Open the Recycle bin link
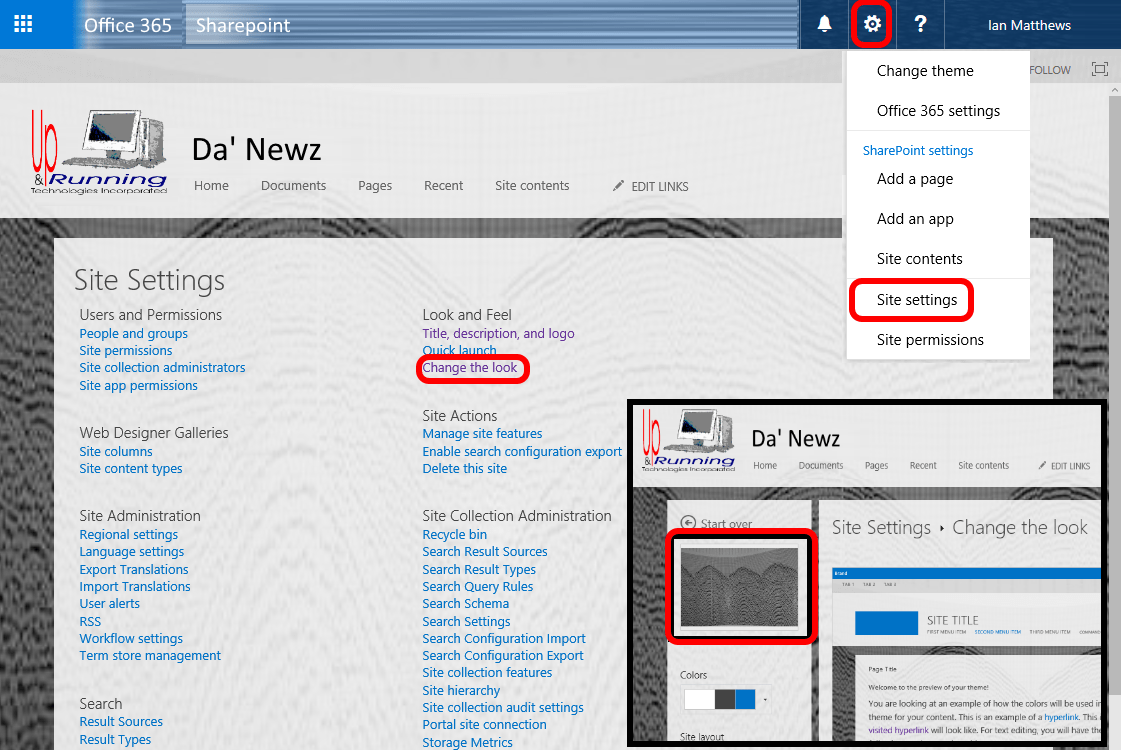The image size is (1121, 750). tap(454, 534)
